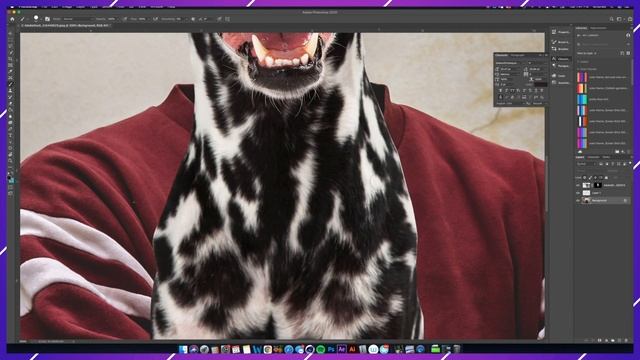Select the Rectangular Marquee tool
The height and width of the screenshot is (360, 640).
pos(11,40)
